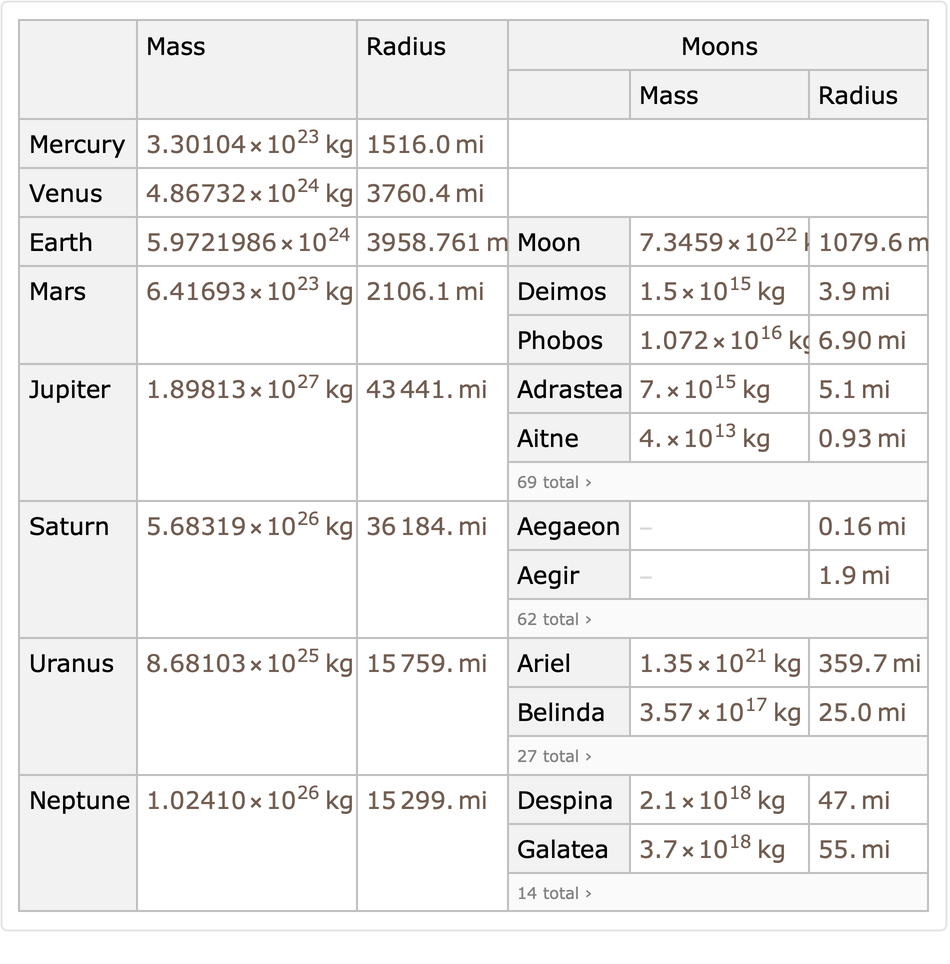Select the Deimos moon entry

(562, 291)
